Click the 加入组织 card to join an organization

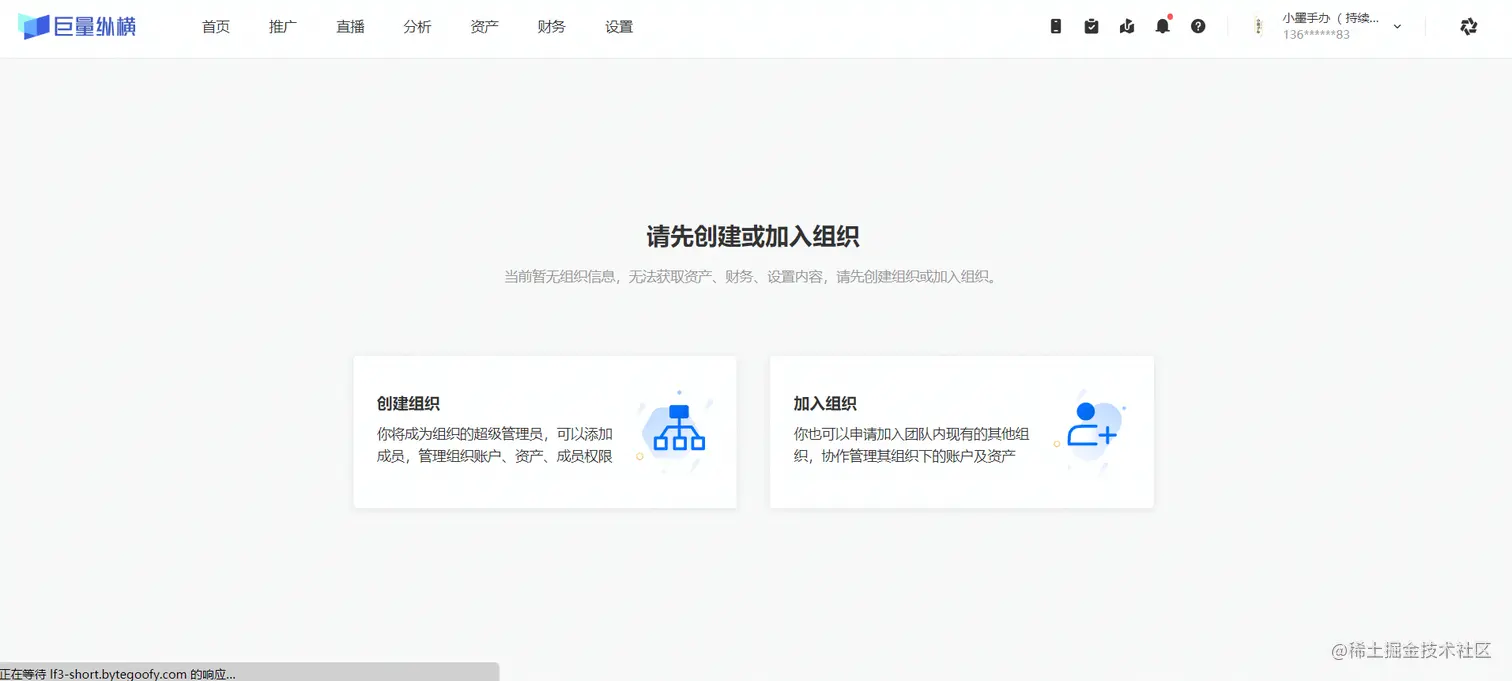960,432
